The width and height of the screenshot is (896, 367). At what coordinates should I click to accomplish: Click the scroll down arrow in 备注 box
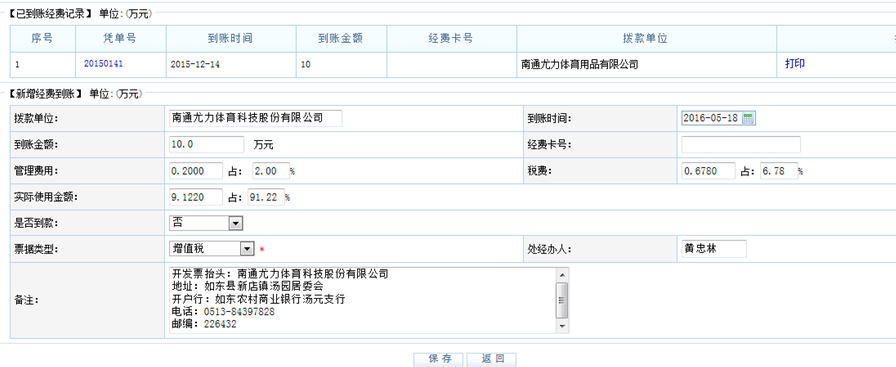tap(562, 326)
